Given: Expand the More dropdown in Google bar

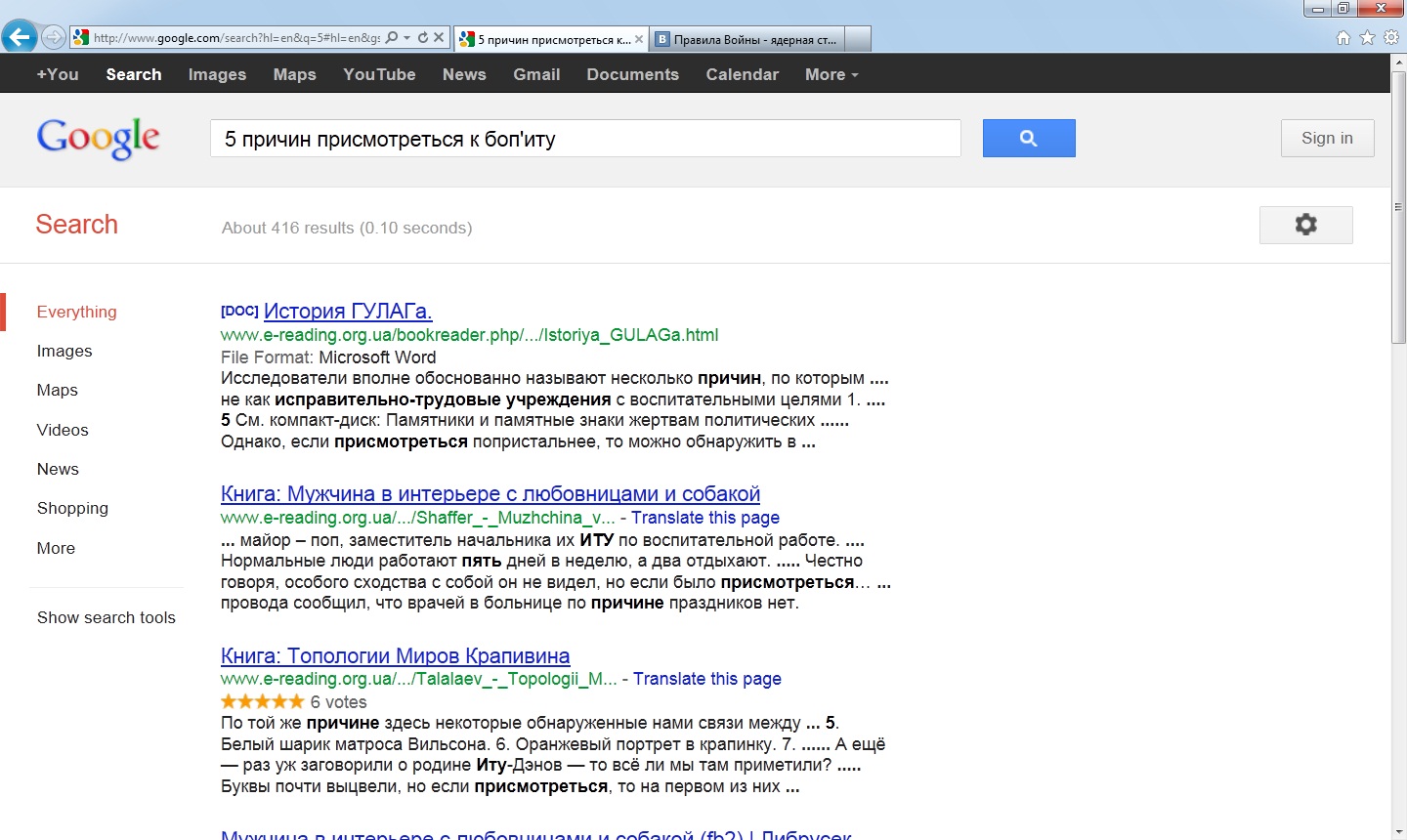Looking at the screenshot, I should tap(831, 74).
